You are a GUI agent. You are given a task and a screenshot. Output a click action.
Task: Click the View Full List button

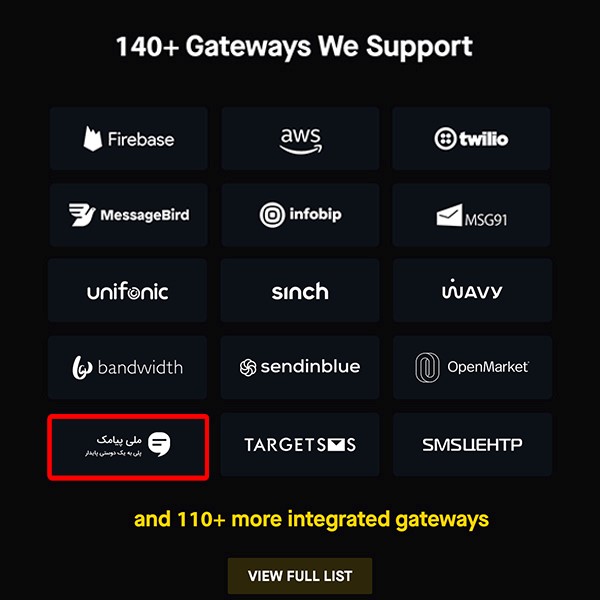click(300, 576)
